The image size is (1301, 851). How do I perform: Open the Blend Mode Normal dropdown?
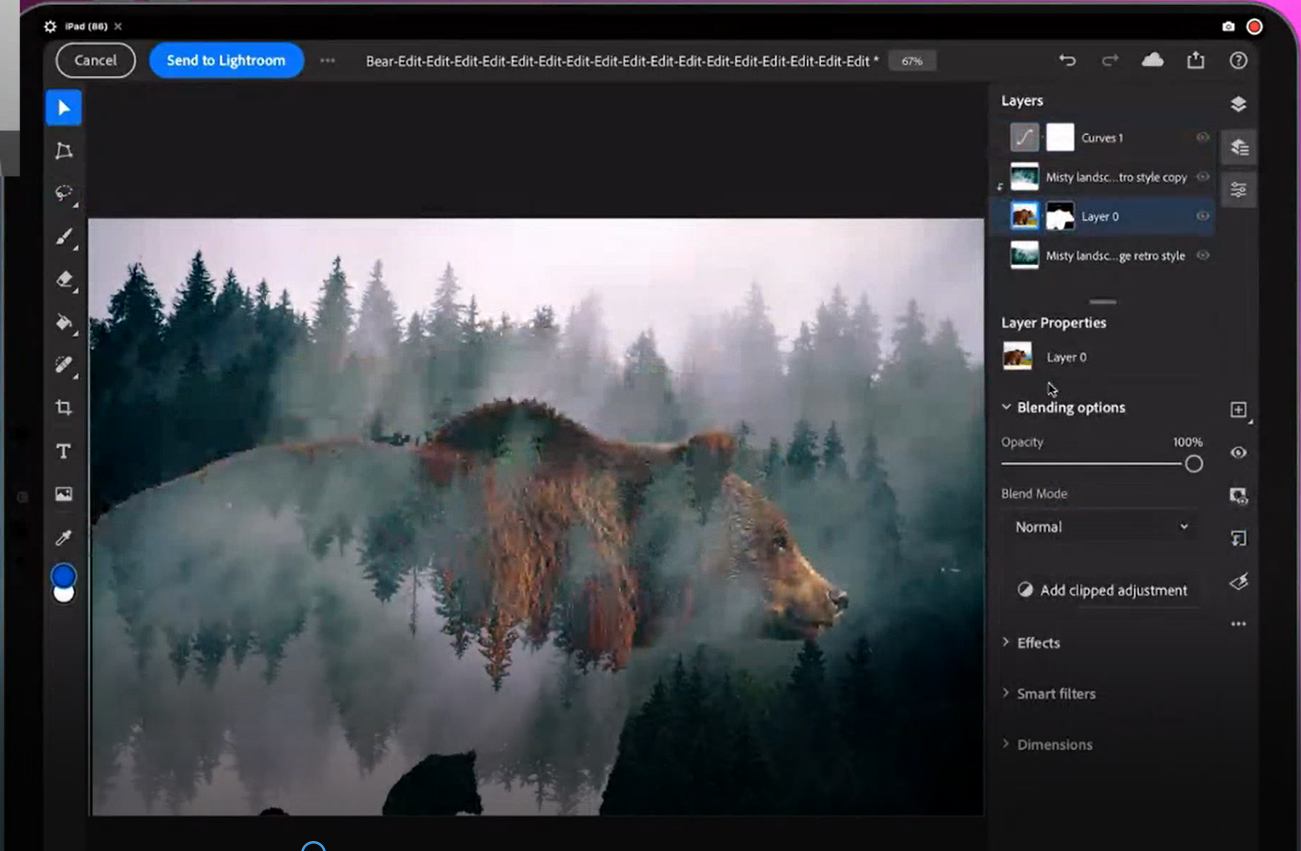[1101, 527]
